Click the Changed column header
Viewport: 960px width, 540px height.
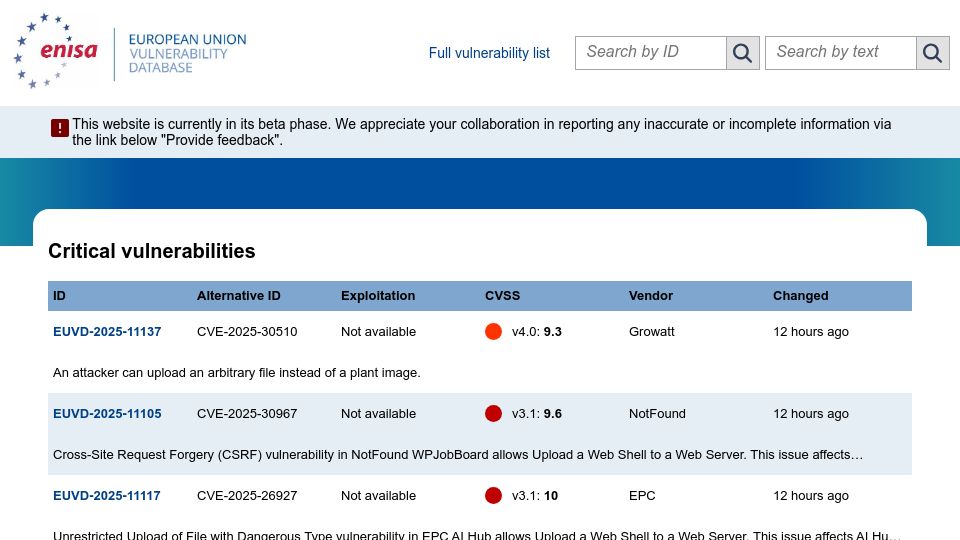[800, 296]
